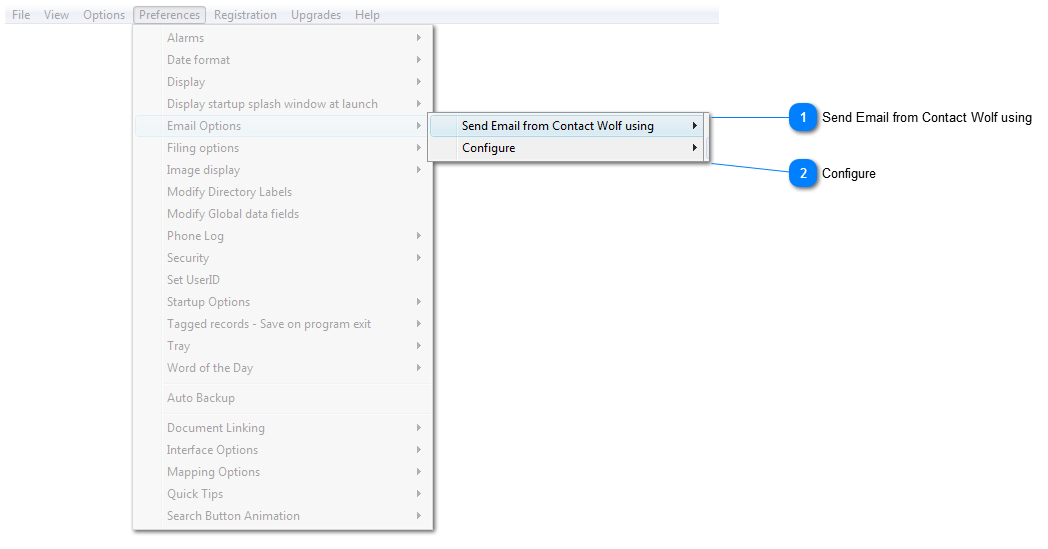Open the Tray entry
Image resolution: width=1048 pixels, height=549 pixels.
283,346
